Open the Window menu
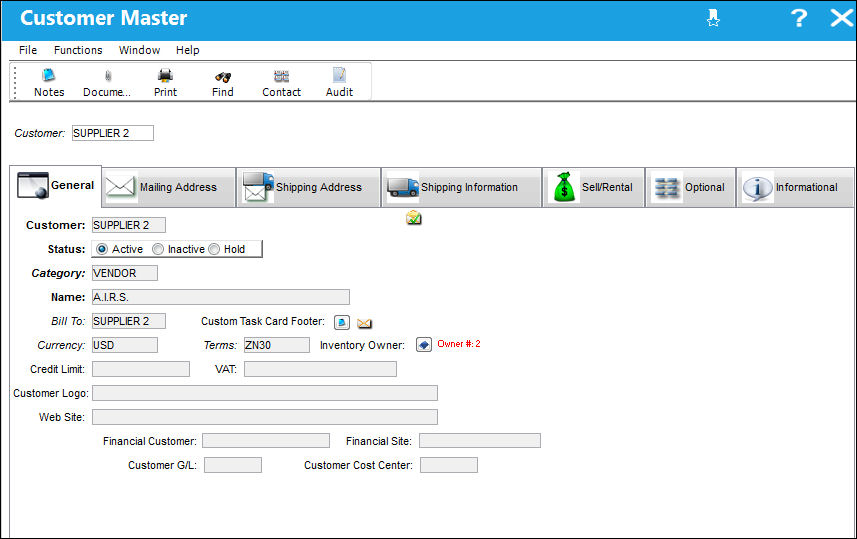The image size is (857, 539). [139, 50]
